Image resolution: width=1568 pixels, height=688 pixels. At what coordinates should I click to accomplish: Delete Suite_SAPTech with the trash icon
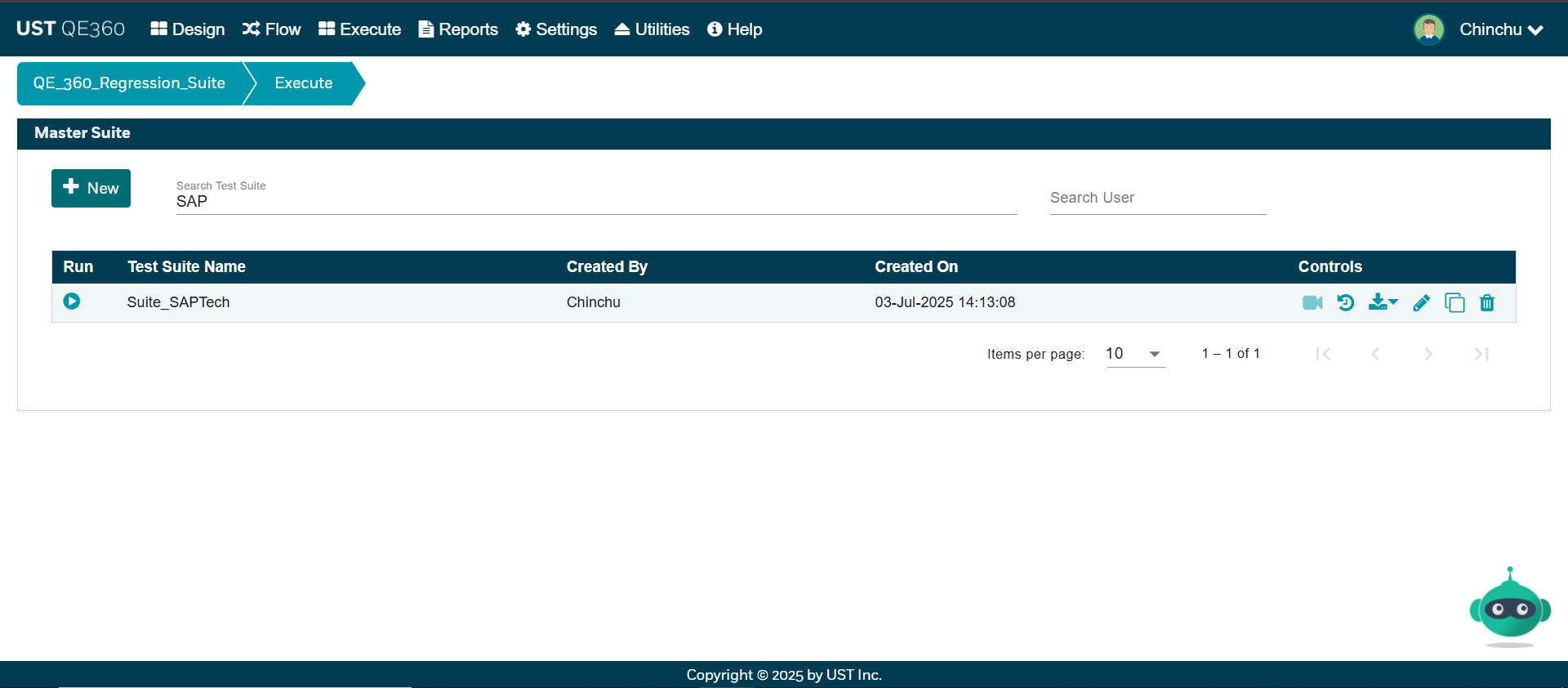(x=1487, y=303)
